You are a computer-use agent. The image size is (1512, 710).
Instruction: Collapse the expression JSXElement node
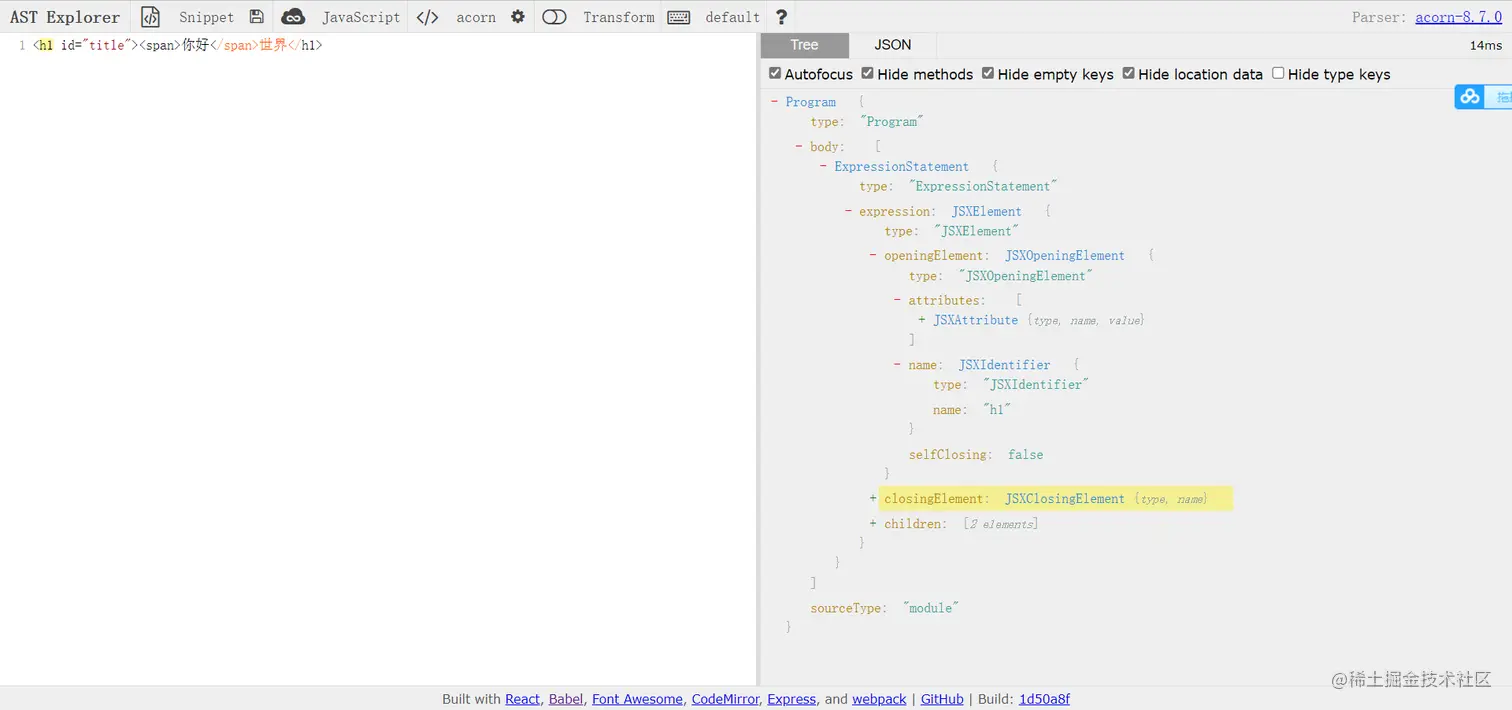[848, 211]
